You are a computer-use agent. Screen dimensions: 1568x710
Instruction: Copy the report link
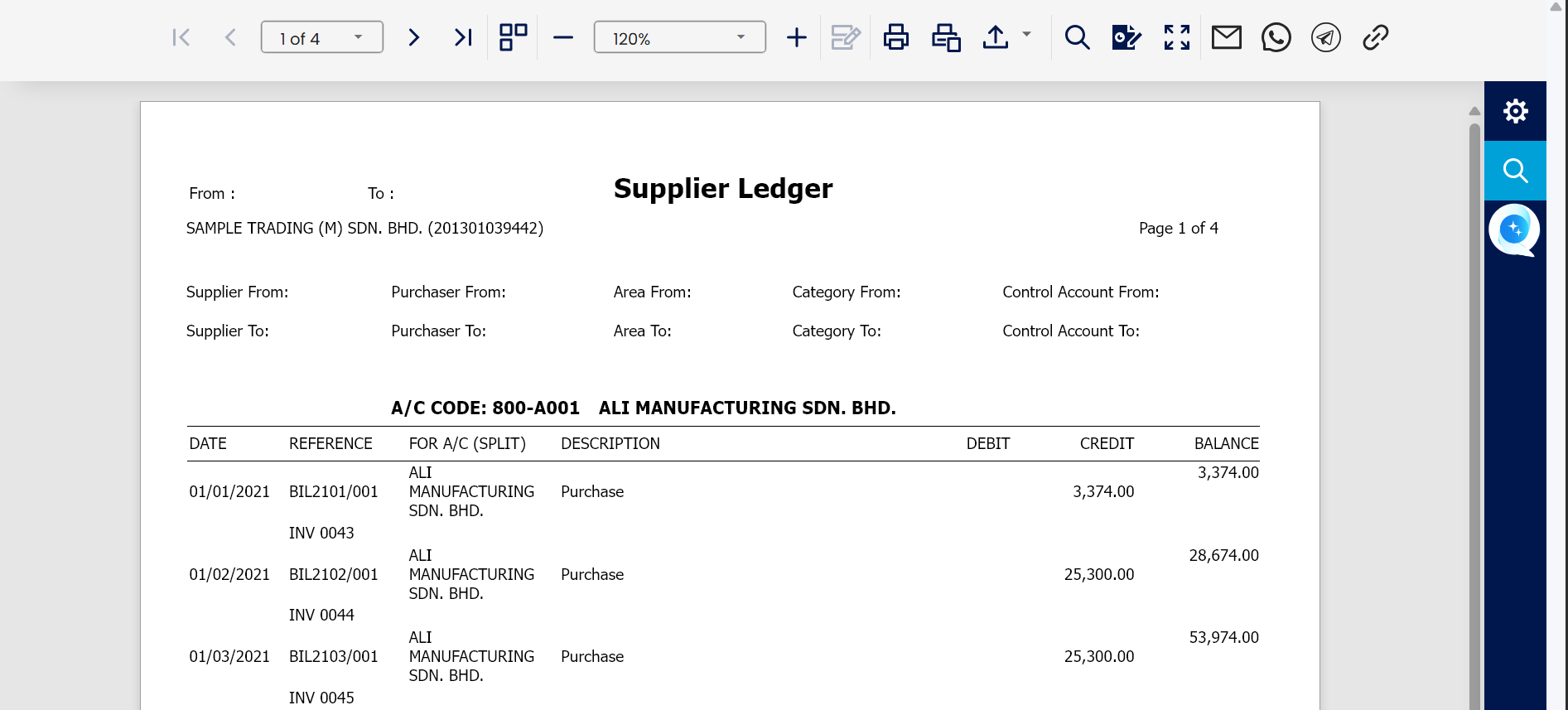1375,37
